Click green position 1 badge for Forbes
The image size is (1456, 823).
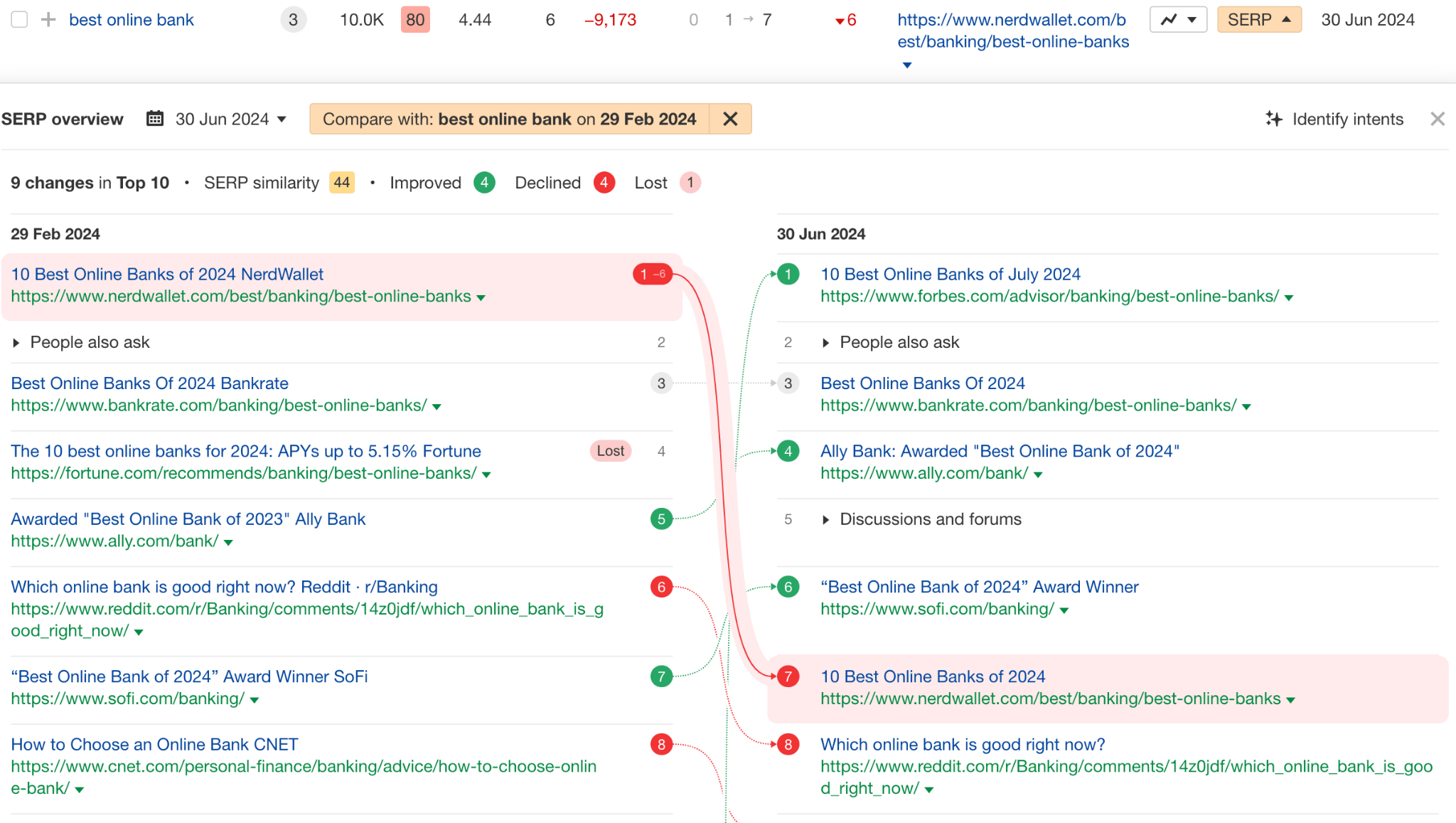tap(788, 274)
